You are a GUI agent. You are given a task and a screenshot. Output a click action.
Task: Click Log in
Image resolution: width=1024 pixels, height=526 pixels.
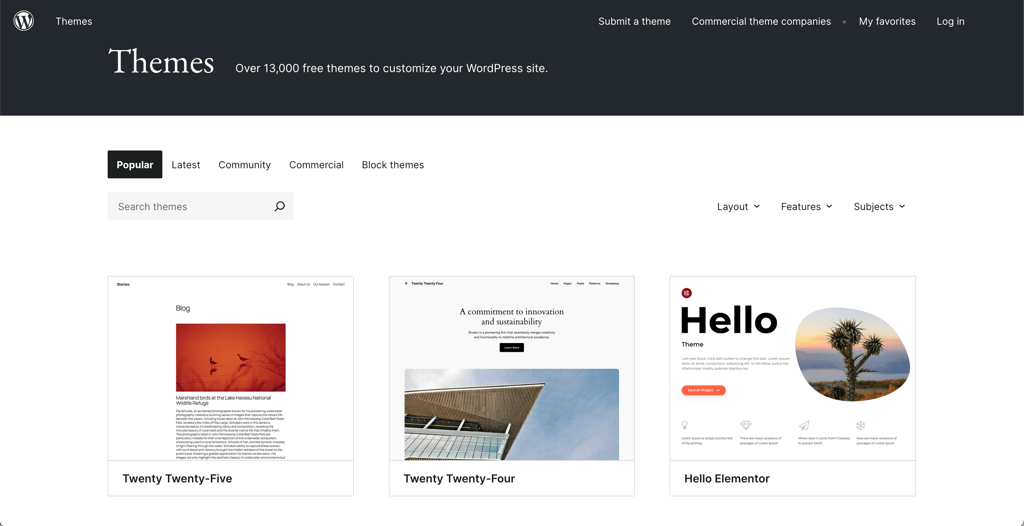tap(950, 22)
